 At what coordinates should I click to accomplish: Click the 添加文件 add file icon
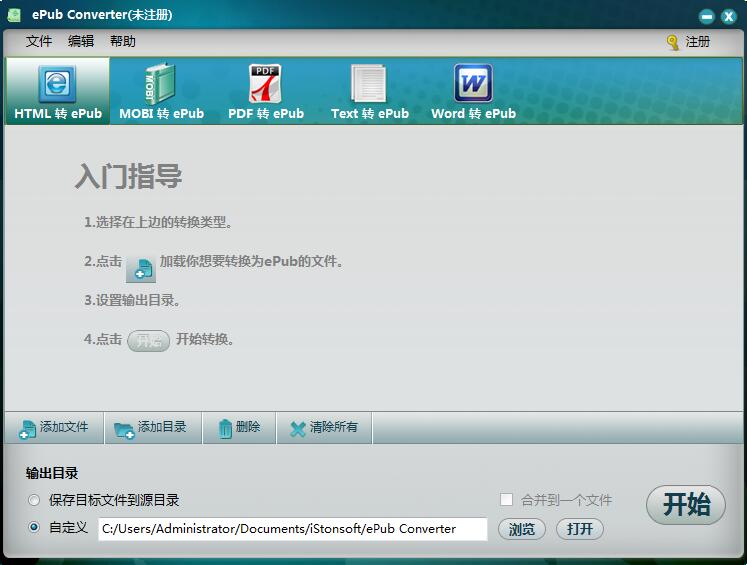(28, 429)
